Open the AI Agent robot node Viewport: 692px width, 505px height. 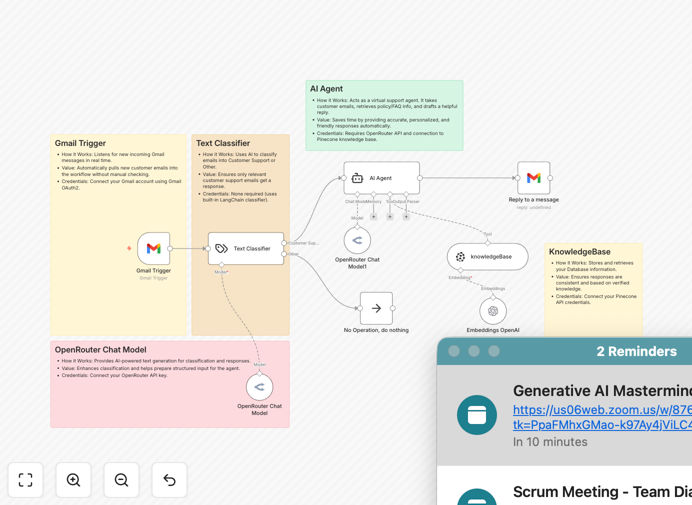[x=382, y=178]
